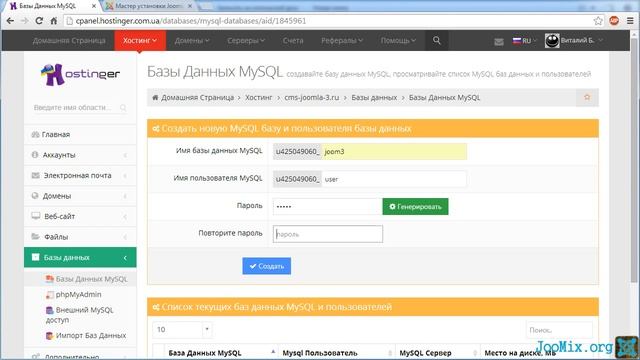Click Хостинг breadcrumb link

[x=258, y=98]
